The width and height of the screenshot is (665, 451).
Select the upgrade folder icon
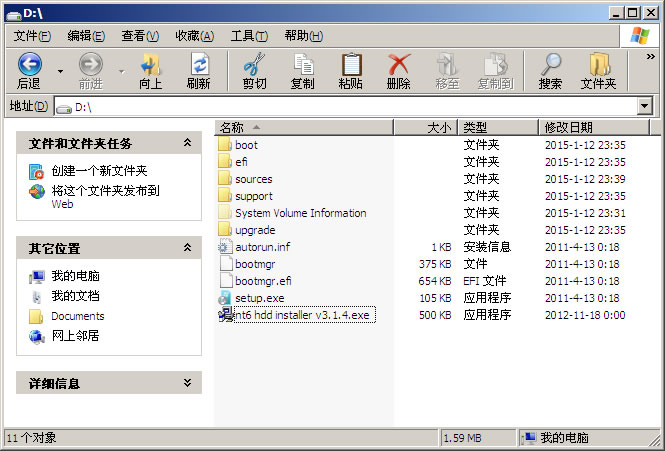click(225, 230)
